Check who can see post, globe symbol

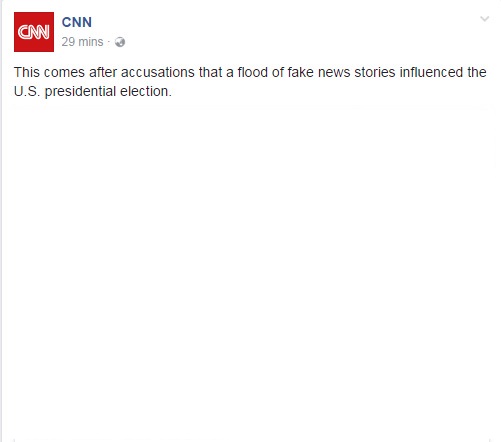(x=120, y=42)
